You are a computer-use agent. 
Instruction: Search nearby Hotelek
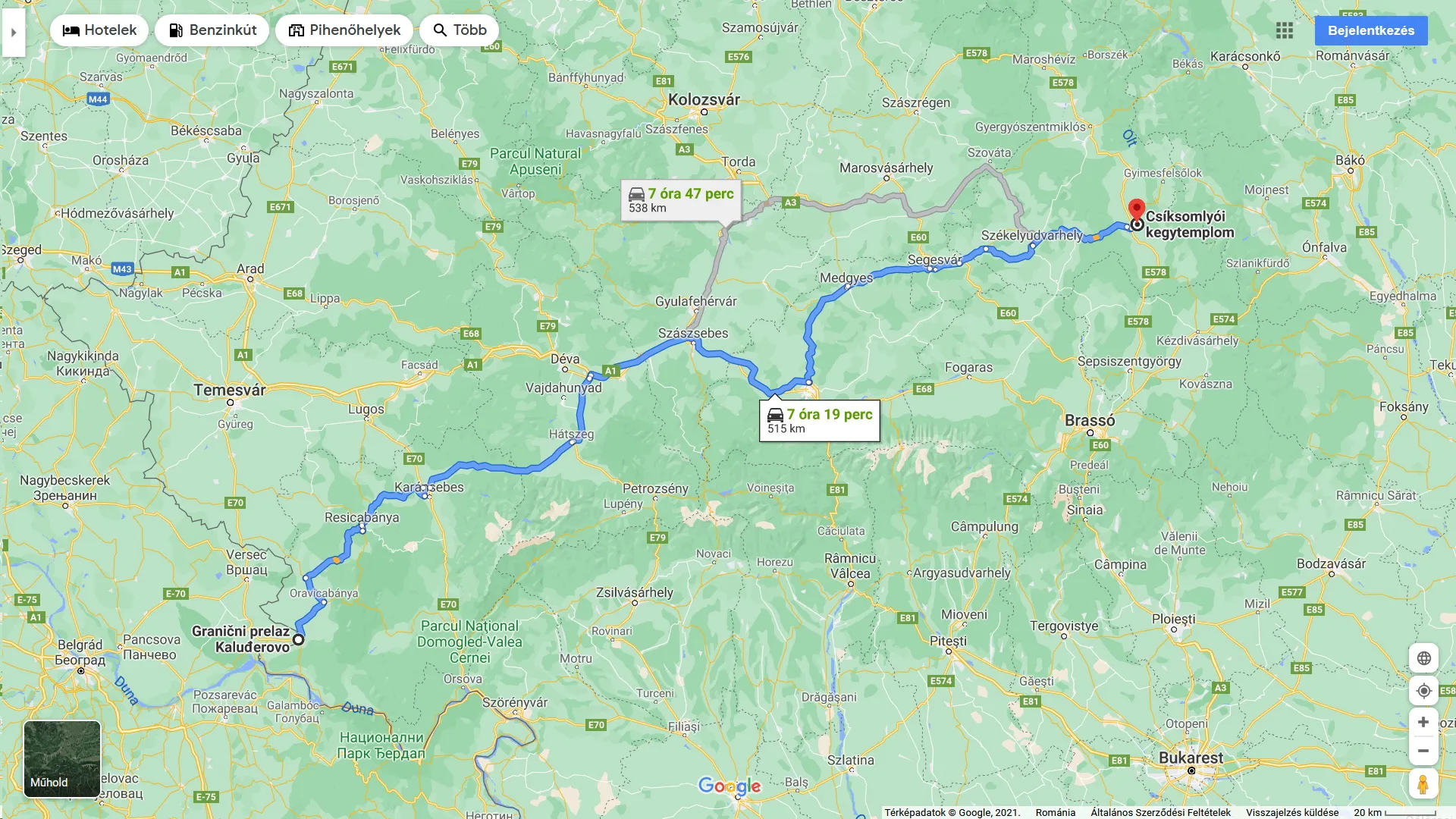(x=99, y=30)
